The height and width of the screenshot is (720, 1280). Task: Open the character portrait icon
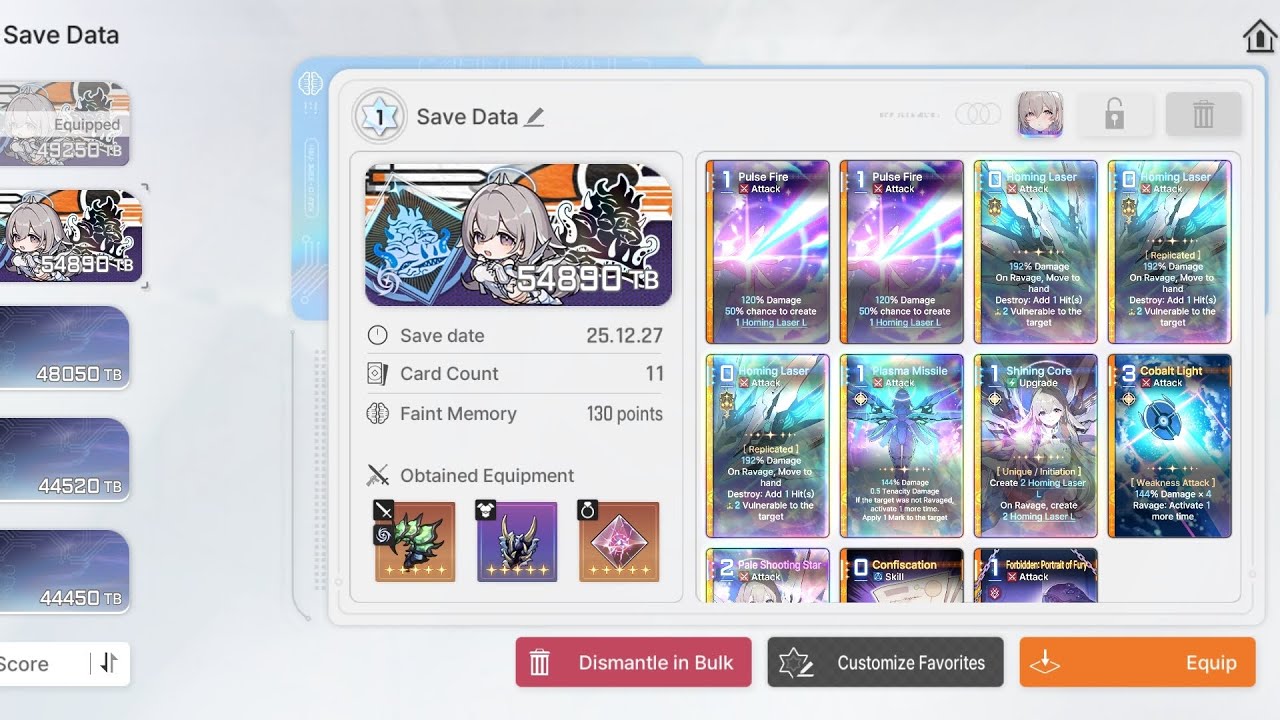1040,114
